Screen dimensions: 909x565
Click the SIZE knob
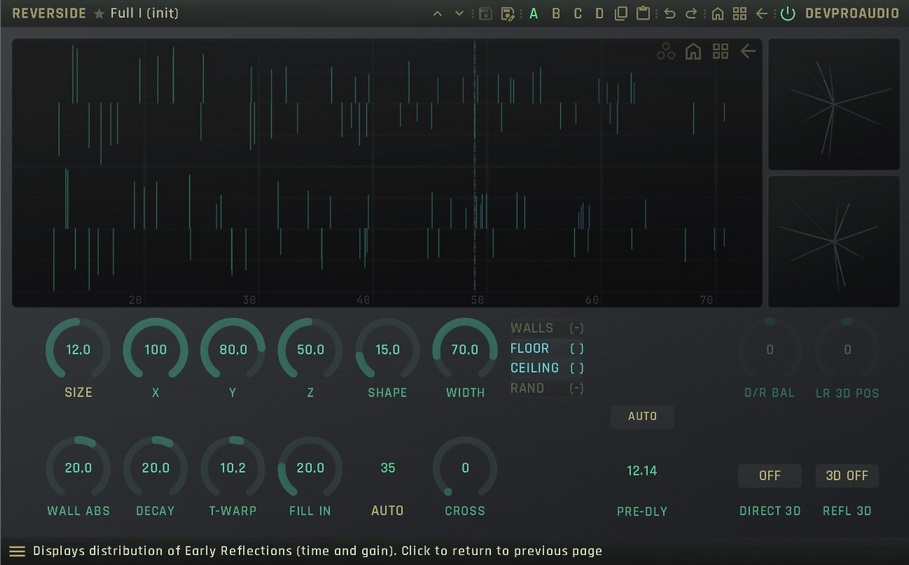(x=78, y=349)
